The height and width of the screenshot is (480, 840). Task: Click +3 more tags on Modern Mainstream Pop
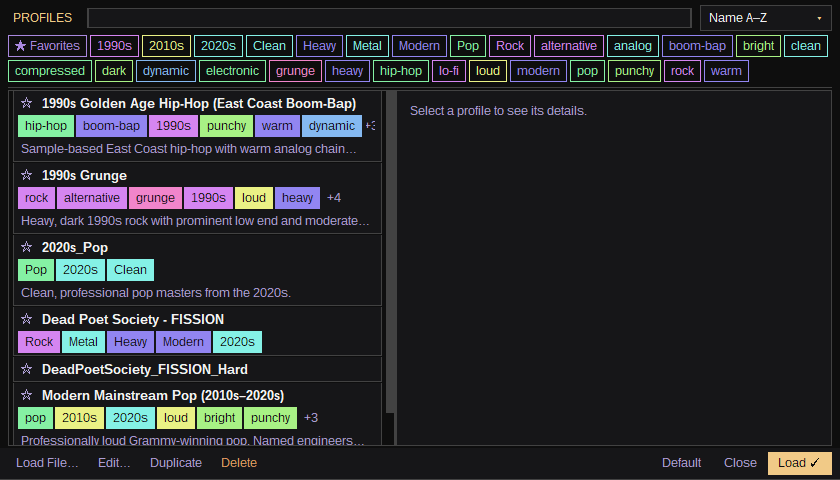tap(311, 418)
